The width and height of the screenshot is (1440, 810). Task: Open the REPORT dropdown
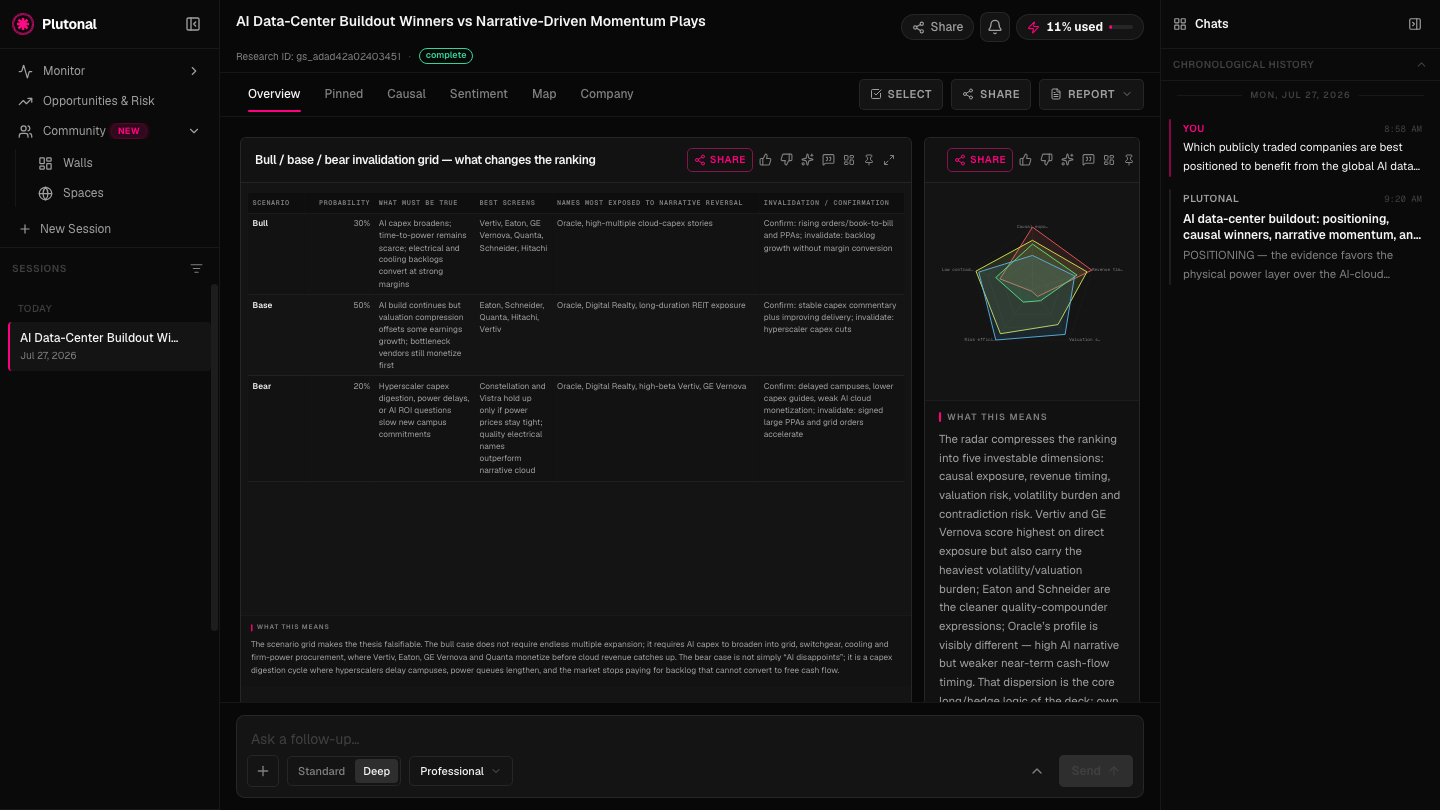coord(1091,94)
